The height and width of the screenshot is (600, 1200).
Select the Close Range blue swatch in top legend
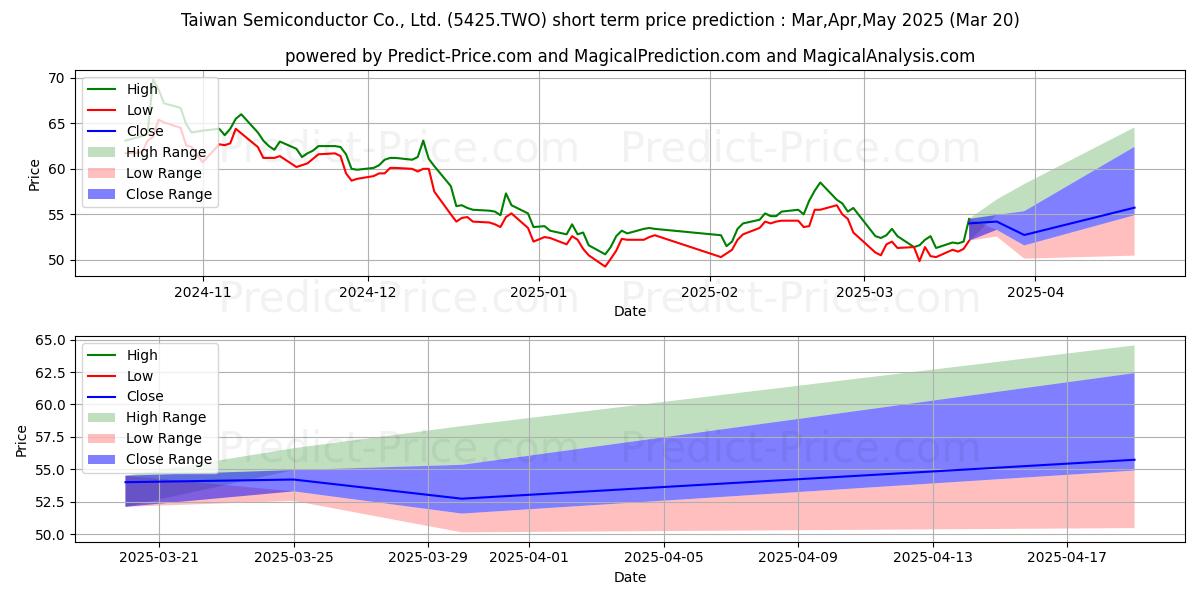[x=101, y=194]
